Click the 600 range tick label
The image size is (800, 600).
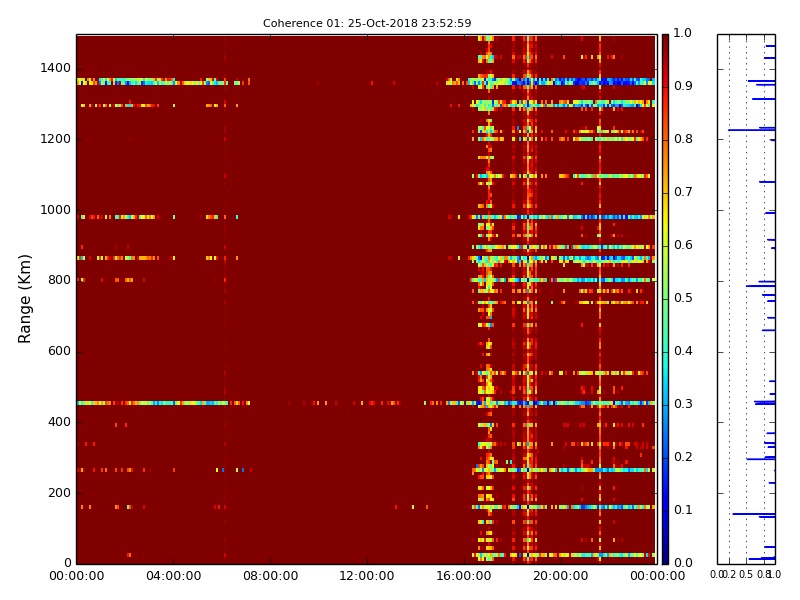coord(59,351)
